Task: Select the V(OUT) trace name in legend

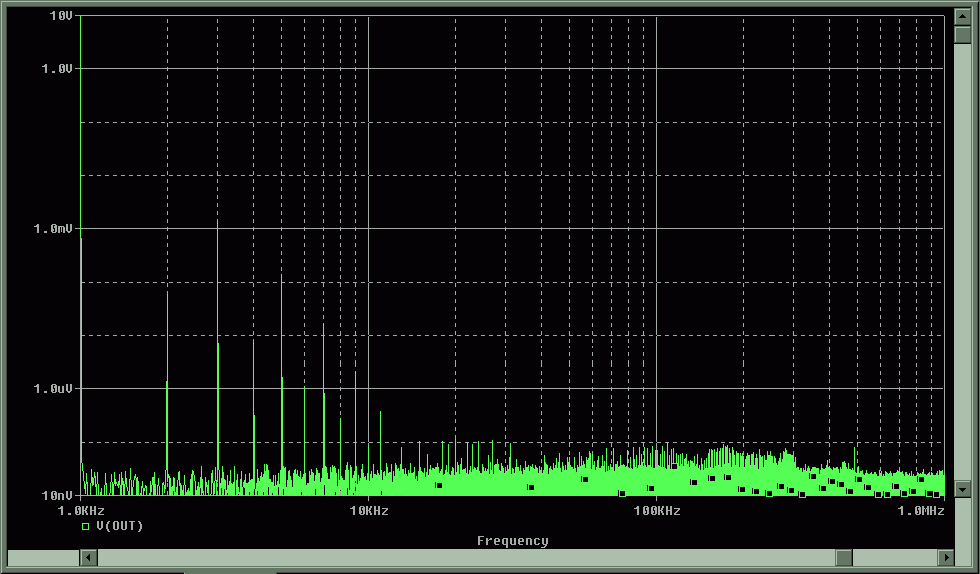Action: (120, 526)
